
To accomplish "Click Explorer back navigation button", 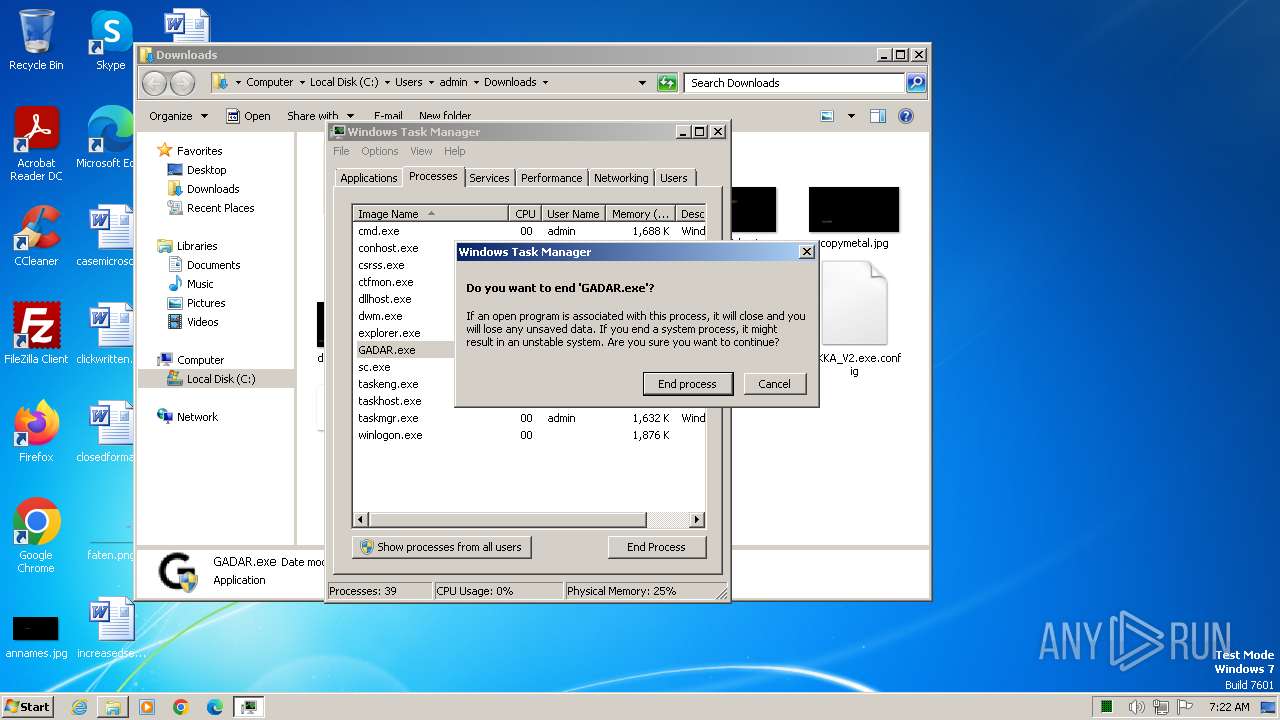I will [154, 83].
